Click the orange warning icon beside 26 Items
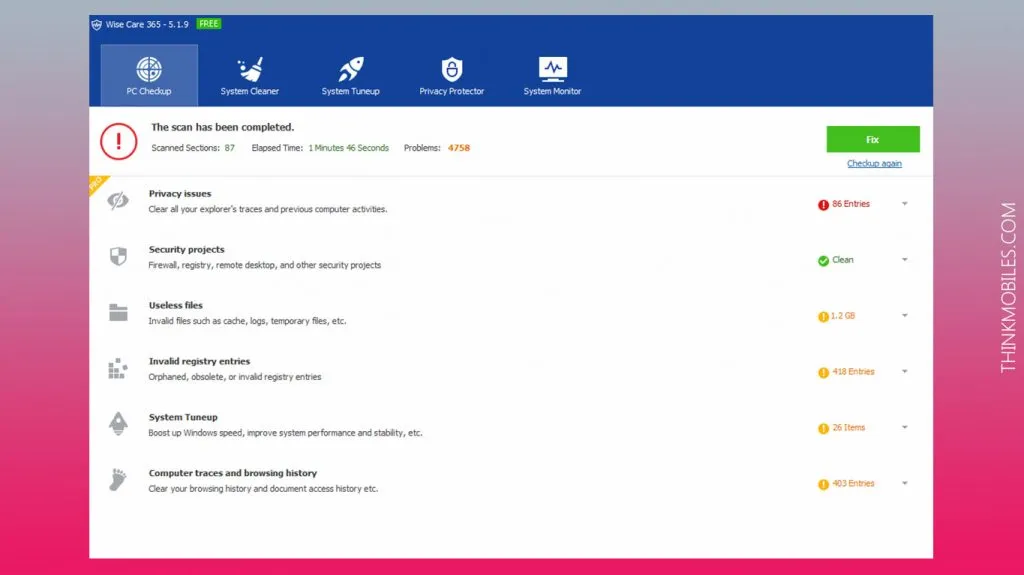Viewport: 1024px width, 575px height. 823,429
